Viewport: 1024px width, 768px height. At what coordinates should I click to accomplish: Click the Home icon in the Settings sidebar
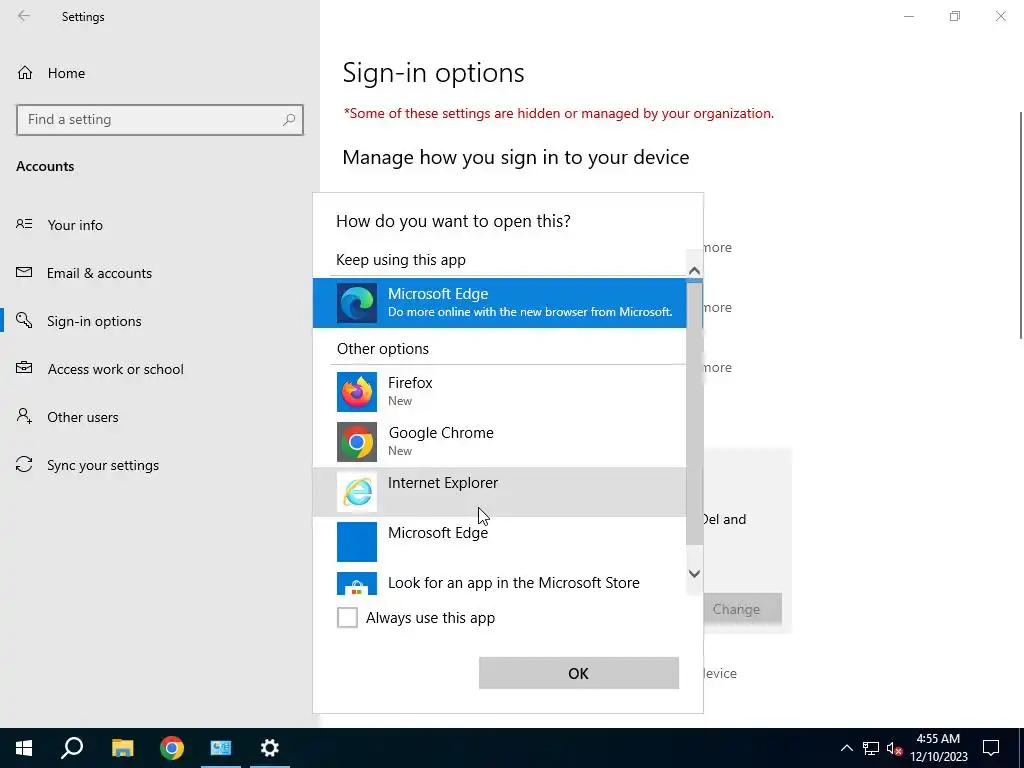25,72
